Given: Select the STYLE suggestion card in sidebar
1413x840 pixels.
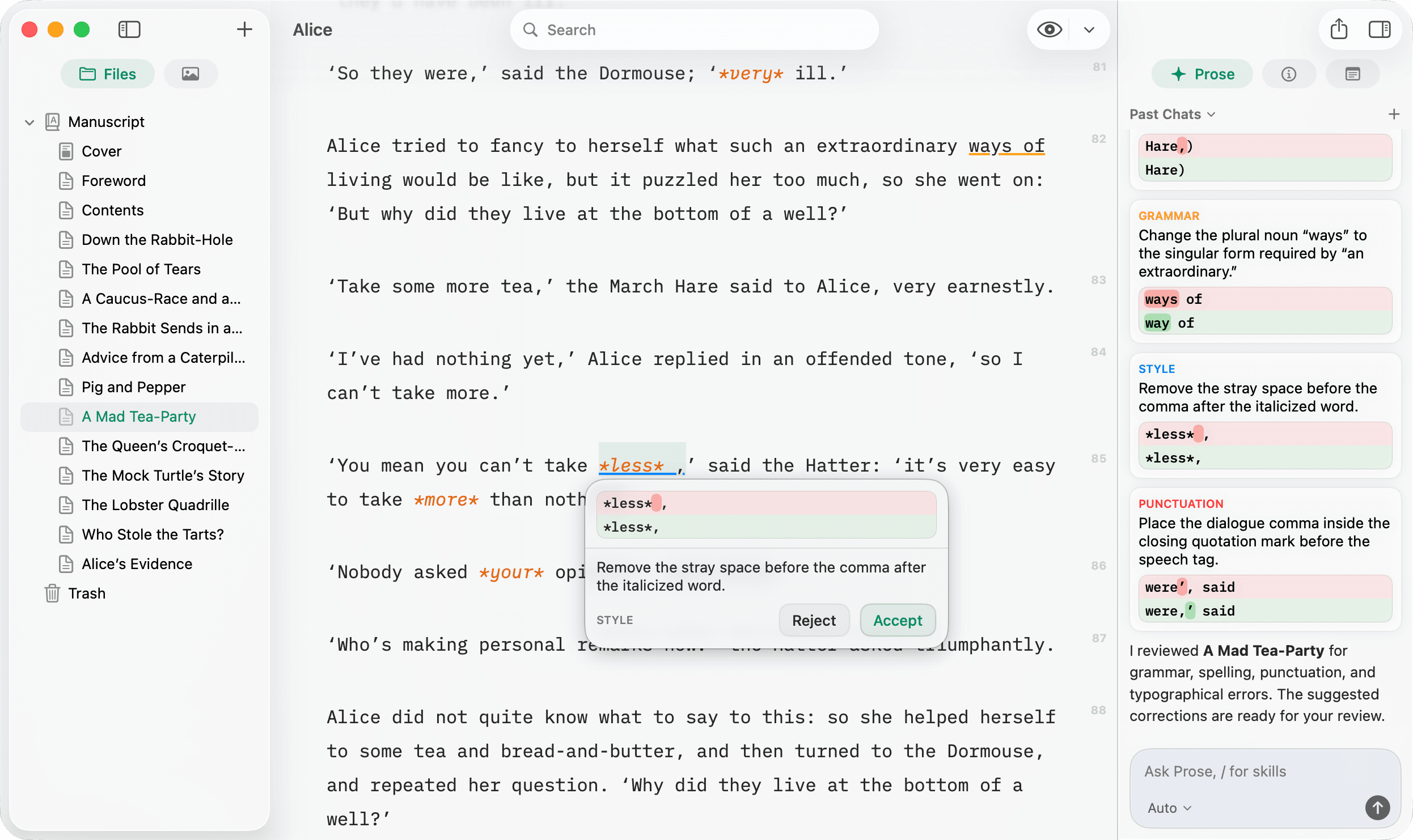Looking at the screenshot, I should (x=1264, y=415).
